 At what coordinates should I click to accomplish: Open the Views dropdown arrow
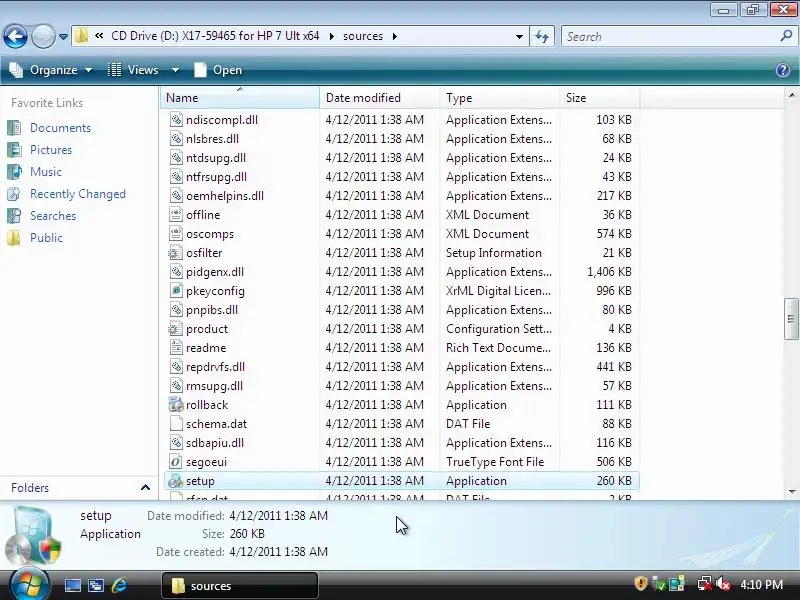click(175, 70)
